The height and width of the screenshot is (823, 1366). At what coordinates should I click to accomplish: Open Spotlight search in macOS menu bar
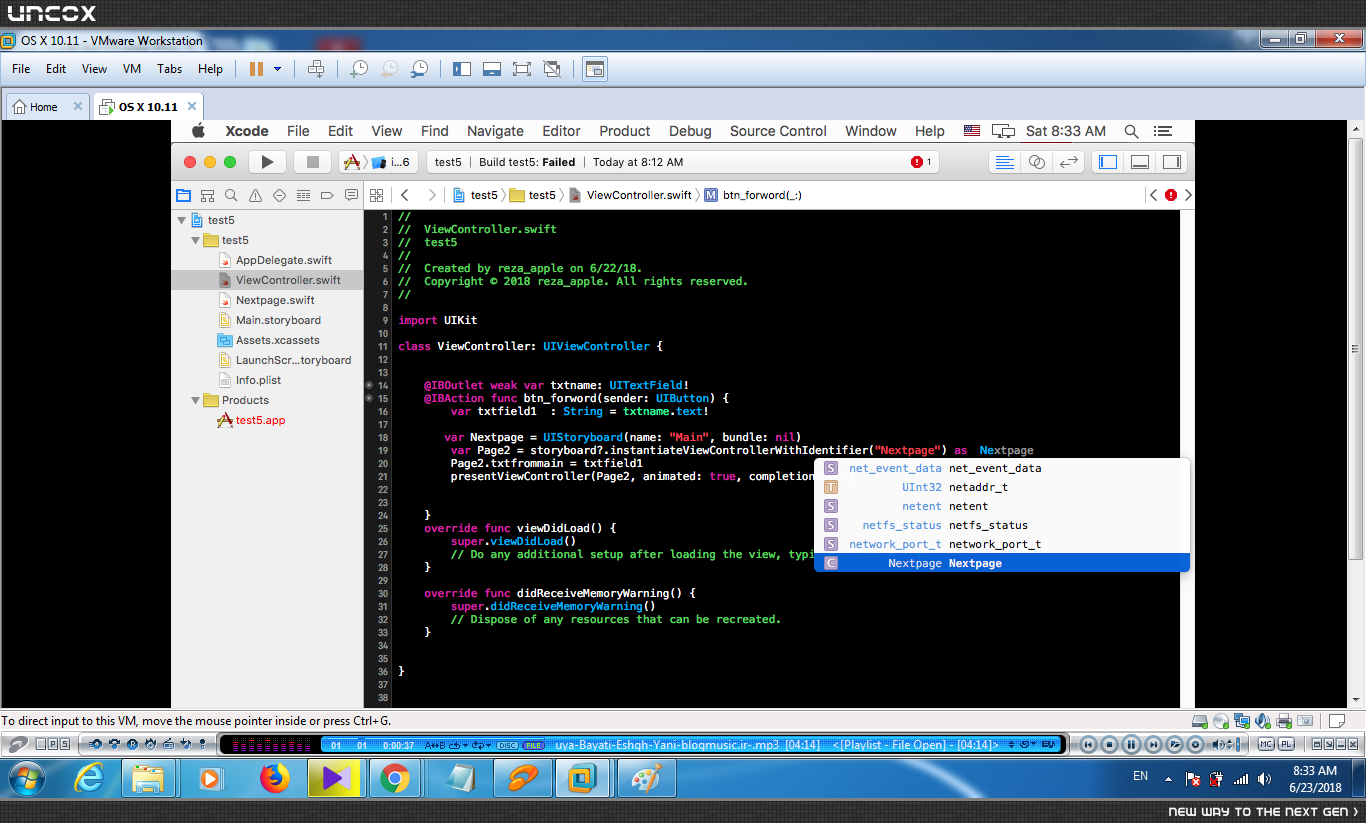pos(1131,131)
